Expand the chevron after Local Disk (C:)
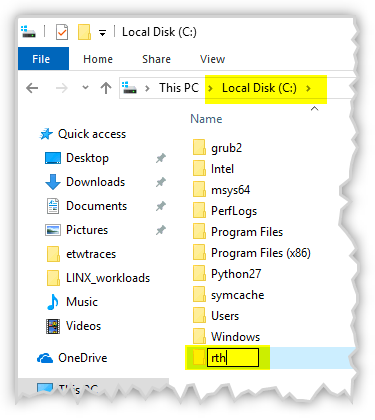Screen dimensions: 375x420 308,88
